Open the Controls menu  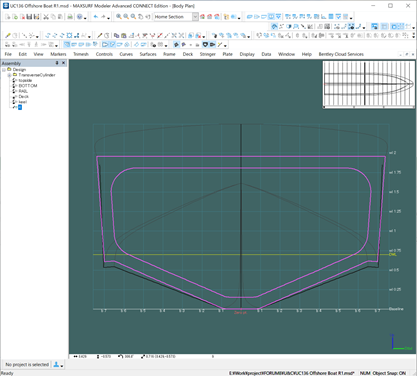point(104,54)
